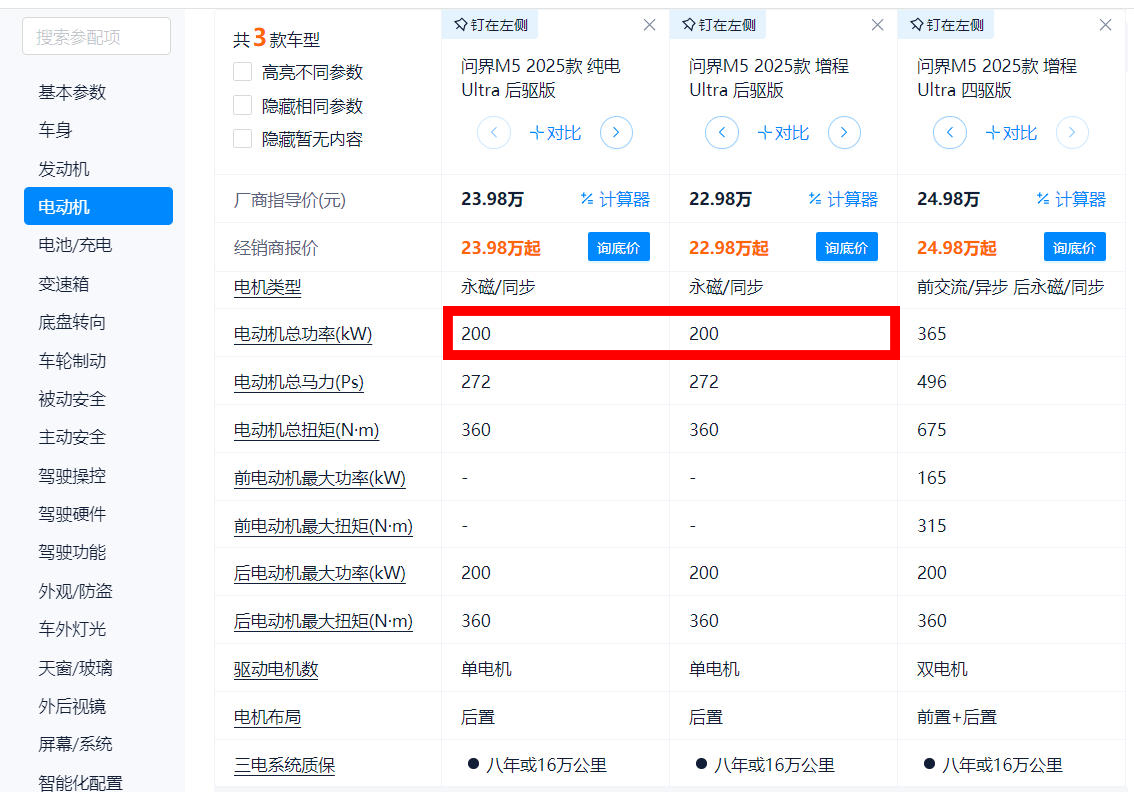
Task: Click 询底价 for 23.98万起 model
Action: point(618,247)
